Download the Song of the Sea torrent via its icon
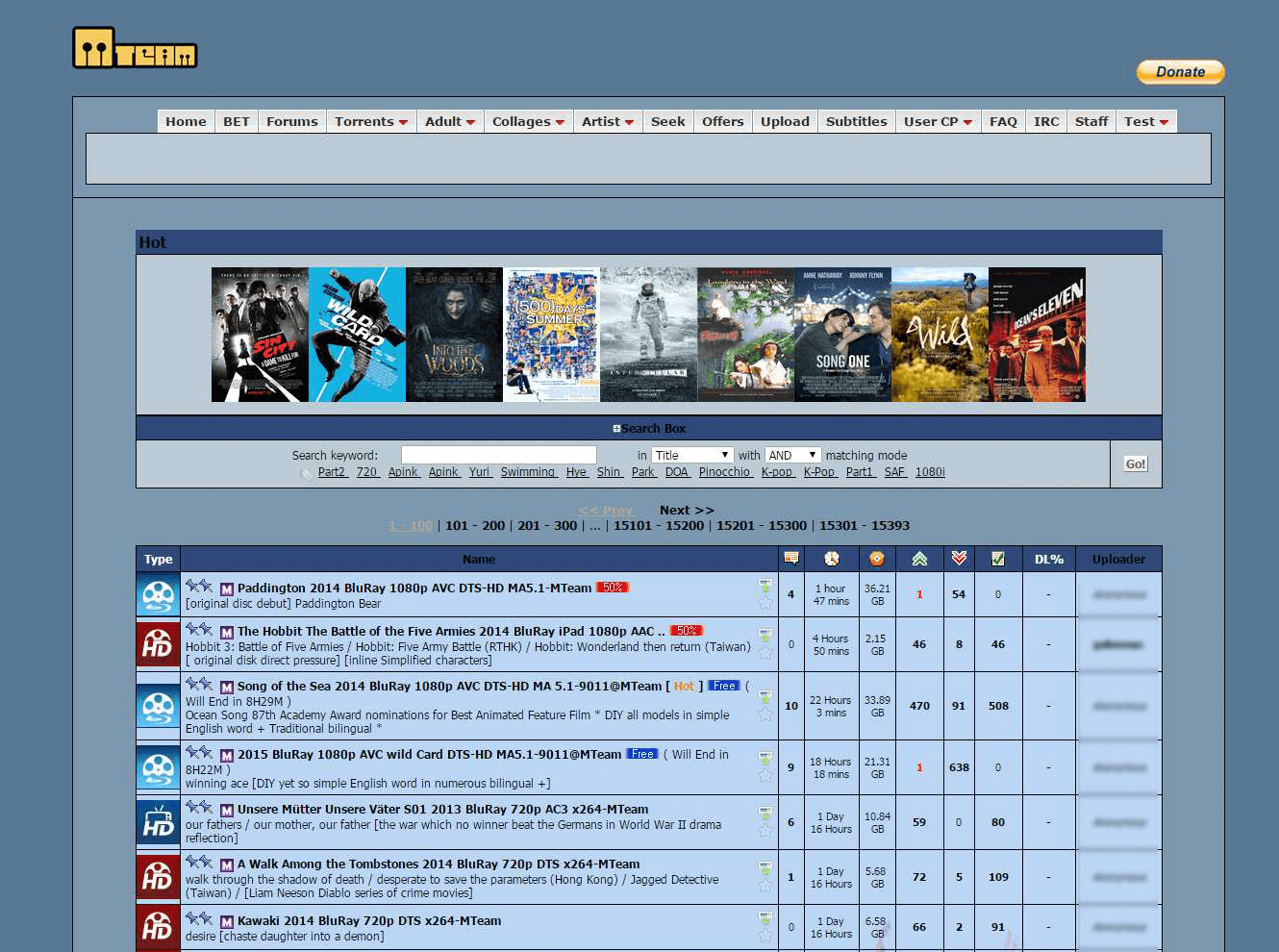Image resolution: width=1279 pixels, height=952 pixels. [x=765, y=696]
